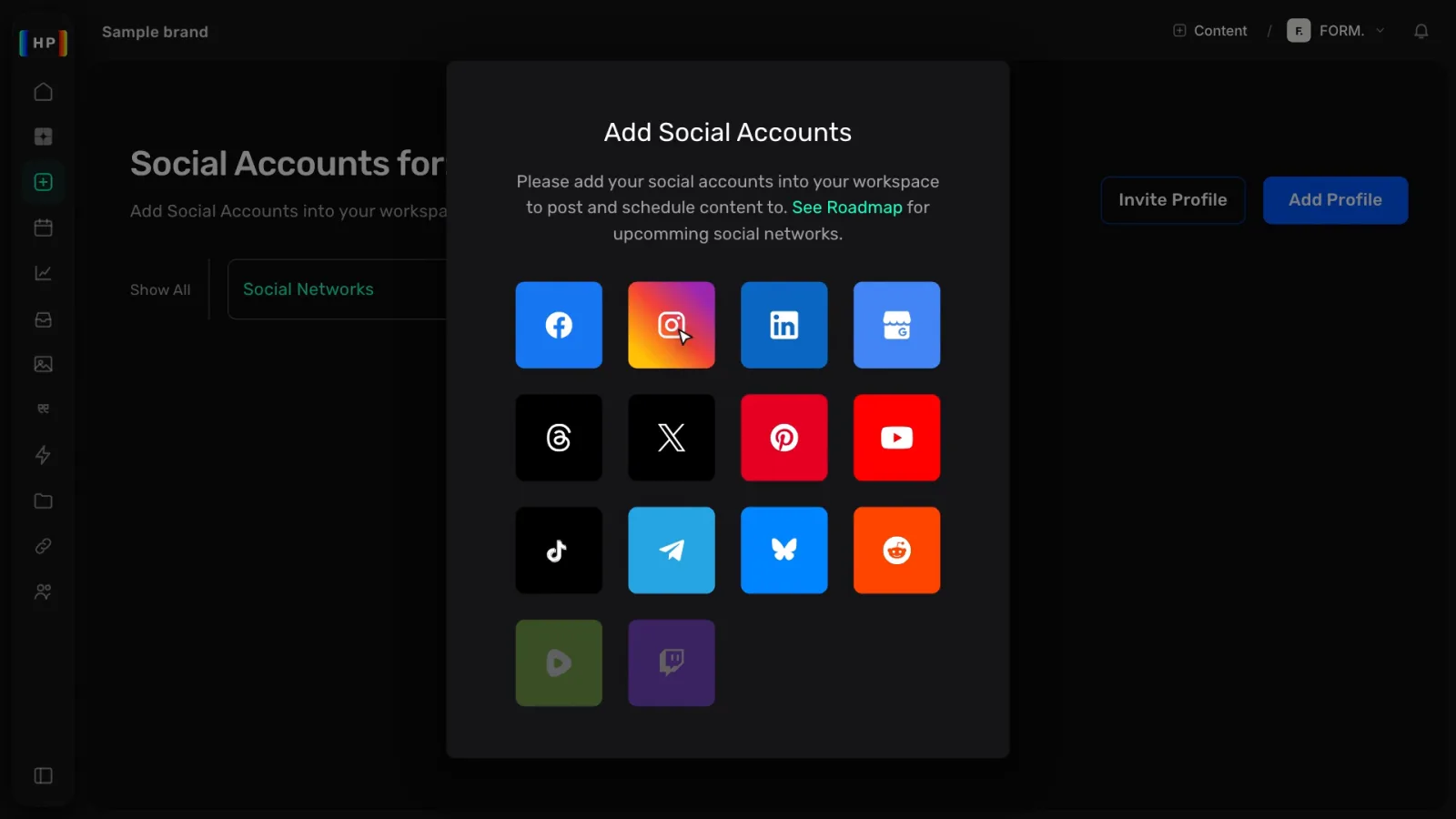The width and height of the screenshot is (1456, 819).
Task: Open the media image library
Action: point(43,364)
